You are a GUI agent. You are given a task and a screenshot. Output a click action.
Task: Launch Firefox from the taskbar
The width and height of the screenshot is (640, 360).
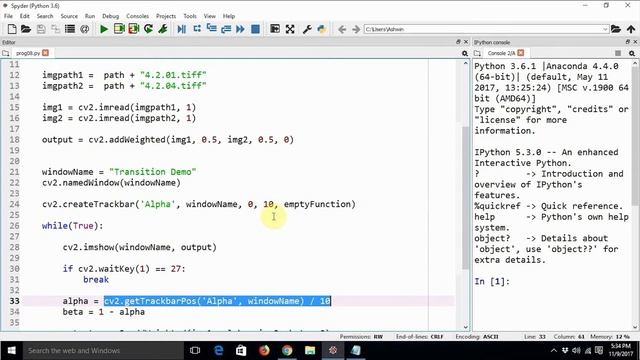pos(264,350)
